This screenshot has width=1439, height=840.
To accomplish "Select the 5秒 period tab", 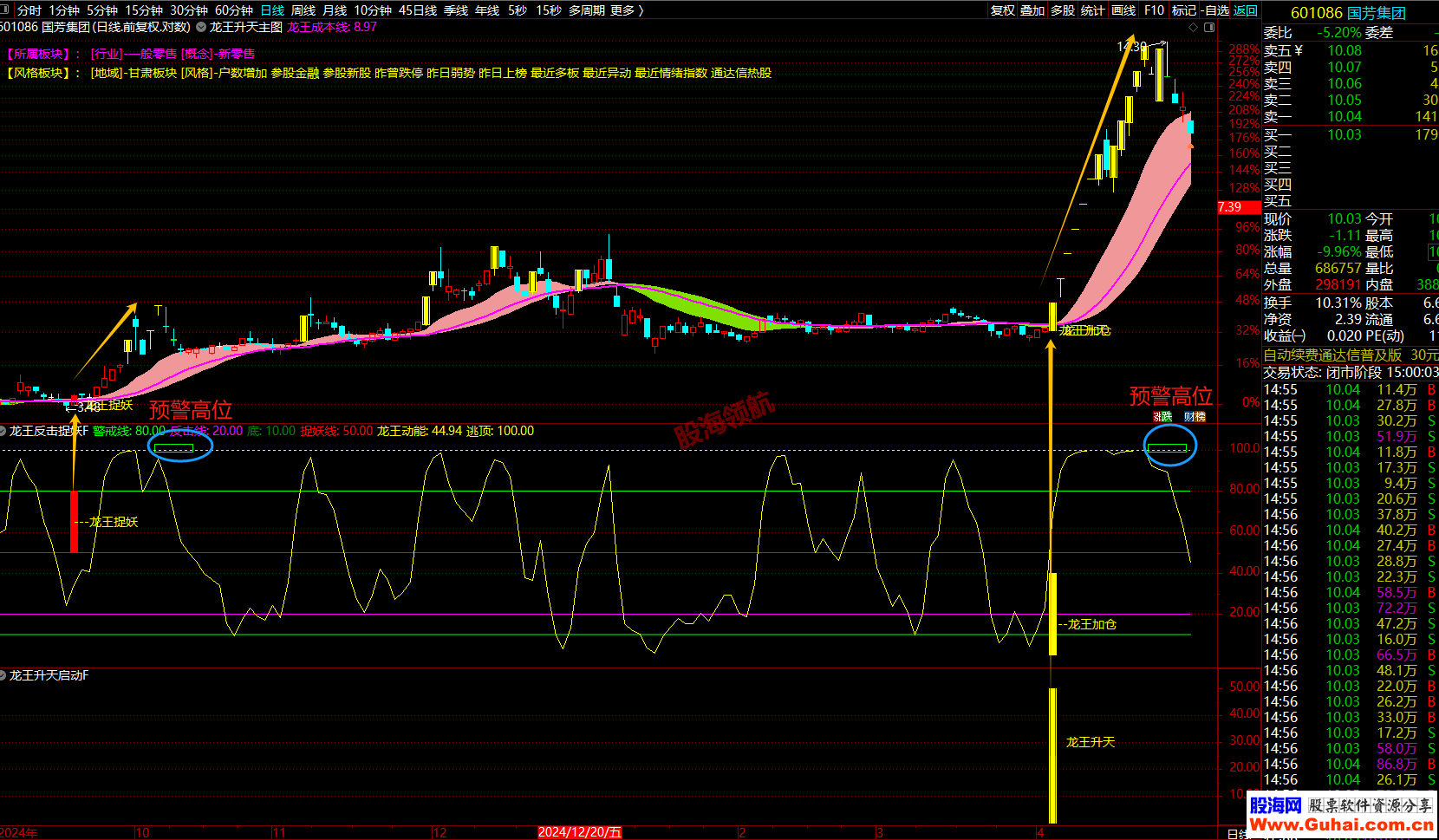I will pyautogui.click(x=518, y=10).
